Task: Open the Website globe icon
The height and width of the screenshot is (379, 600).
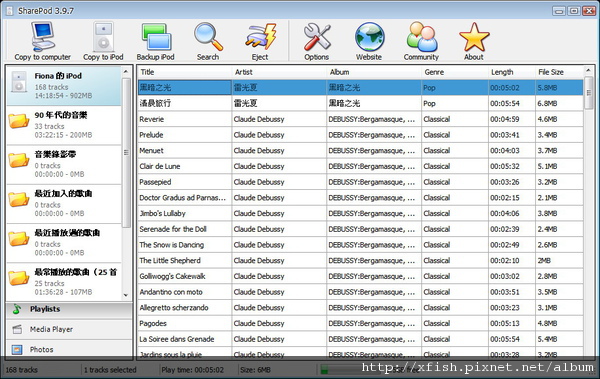Action: [x=369, y=41]
